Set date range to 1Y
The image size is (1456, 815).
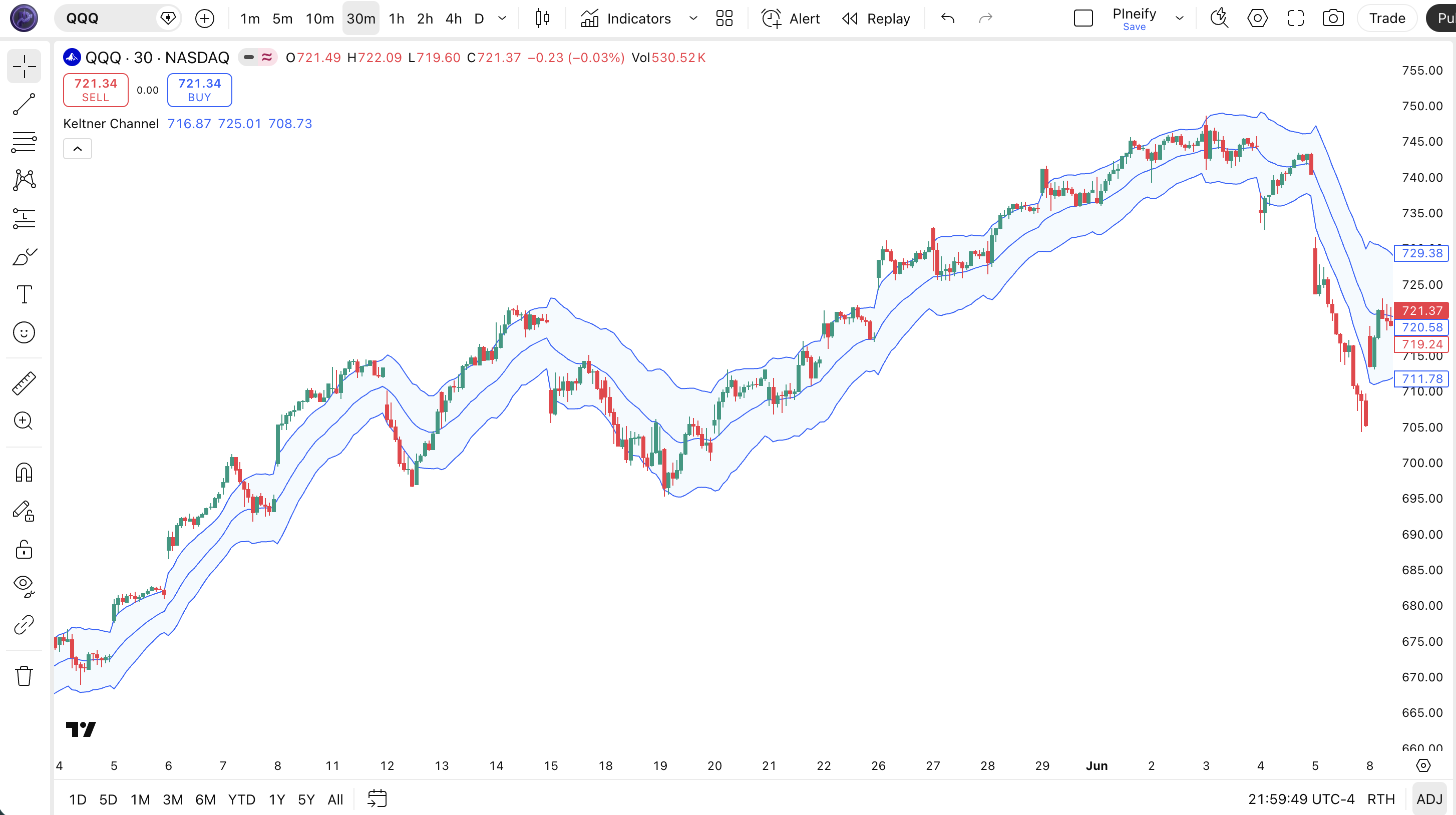coord(276,799)
